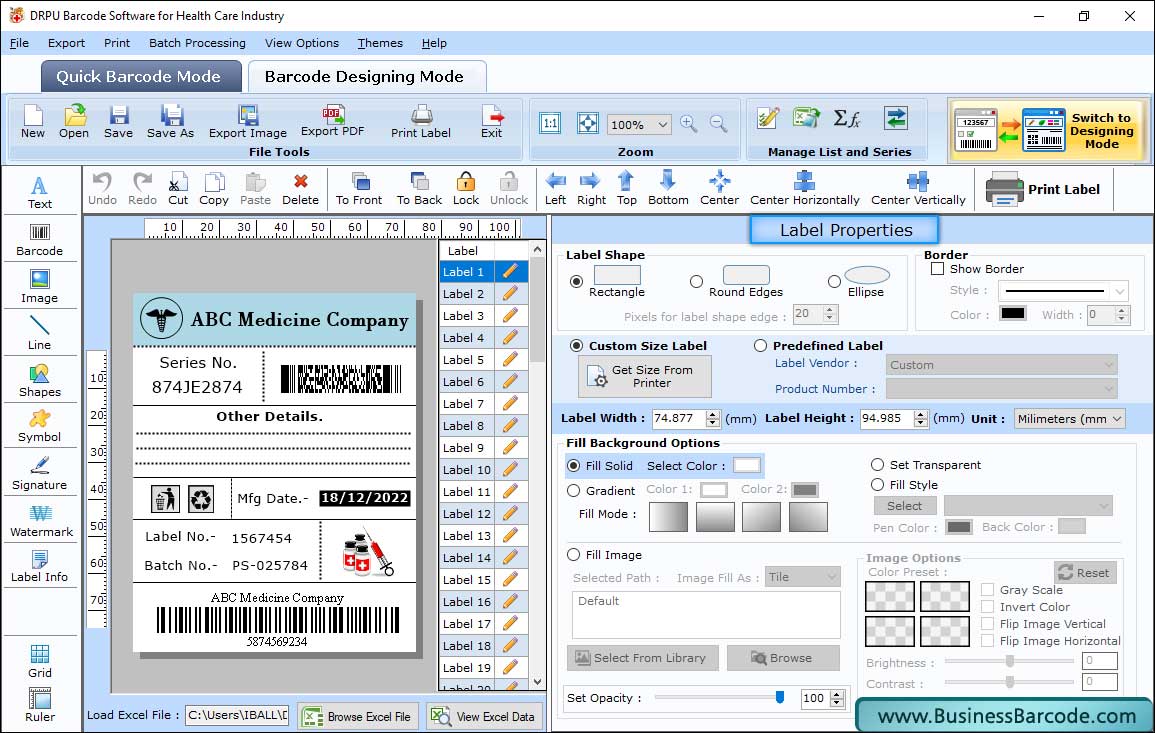Open the Shapes tool
This screenshot has width=1155, height=733.
[x=40, y=381]
